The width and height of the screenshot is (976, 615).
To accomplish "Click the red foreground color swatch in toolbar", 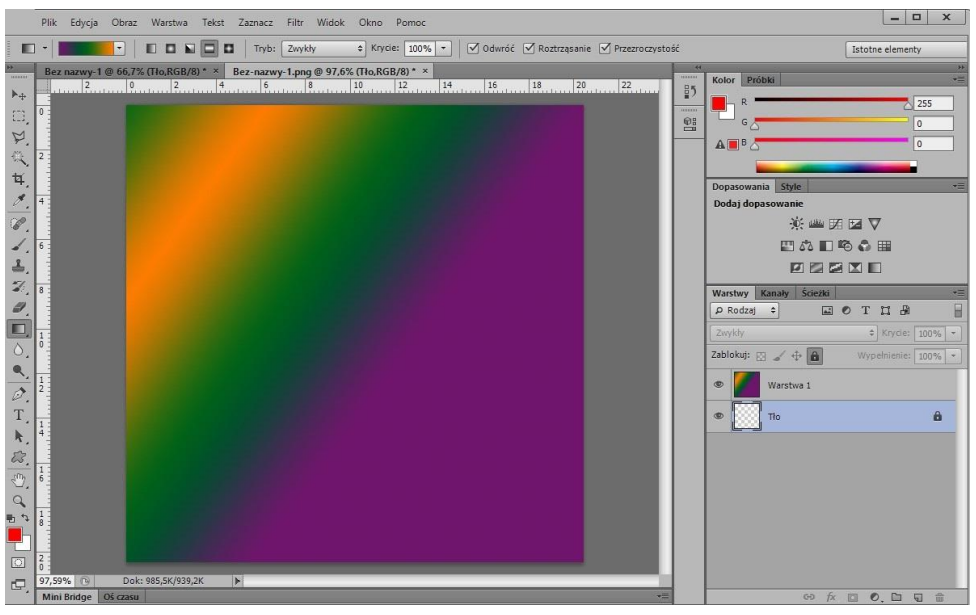I will pyautogui.click(x=15, y=535).
